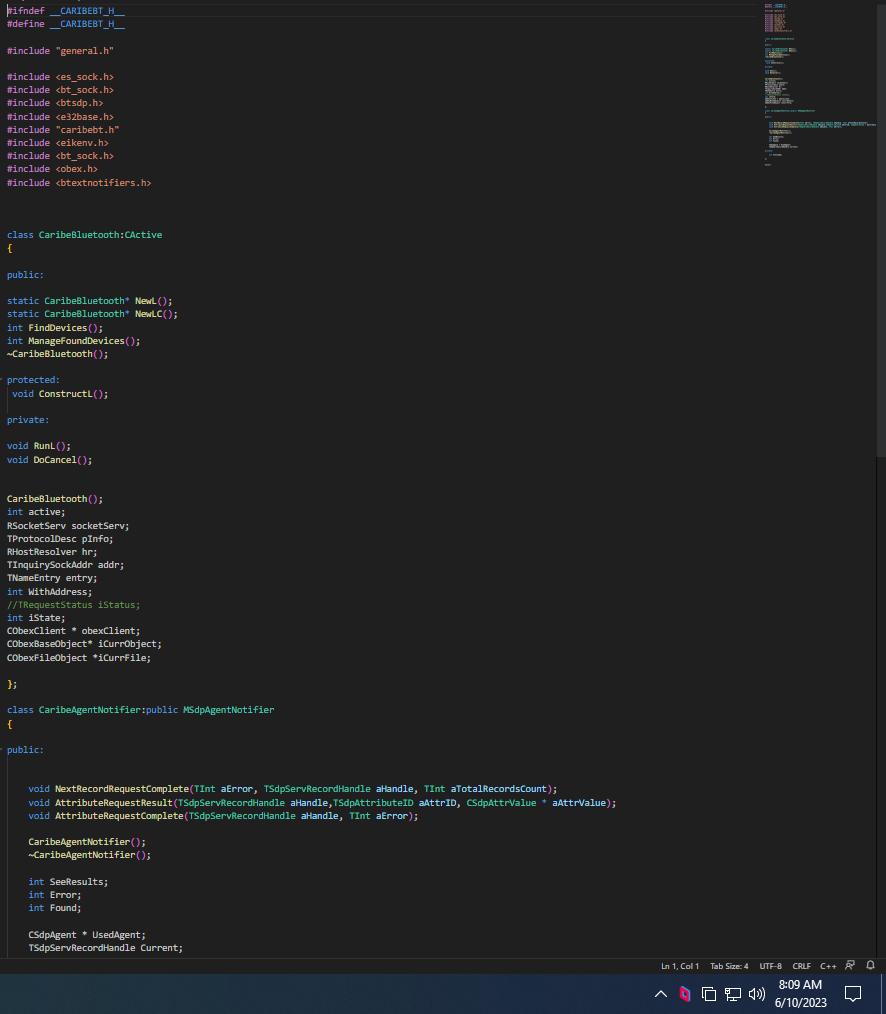Click void DoCancel(); declaration
Viewport: 886px width, 1014px height.
click(49, 460)
